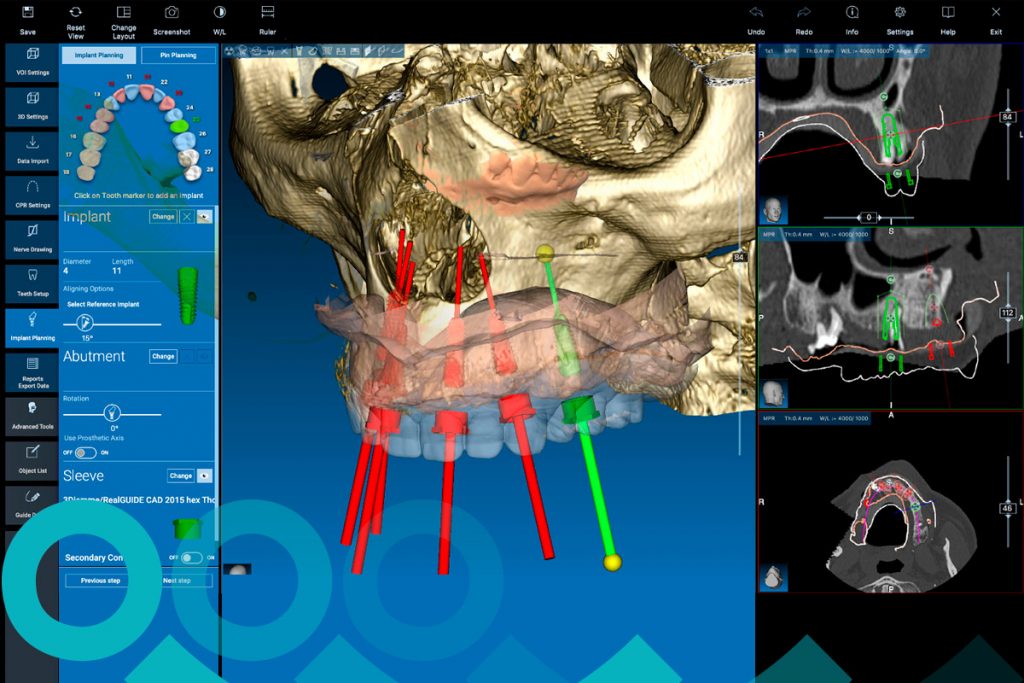Screen dimensions: 1024x683
Task: Click the slice slider value 112 in the middle CT view
Action: point(1007,313)
